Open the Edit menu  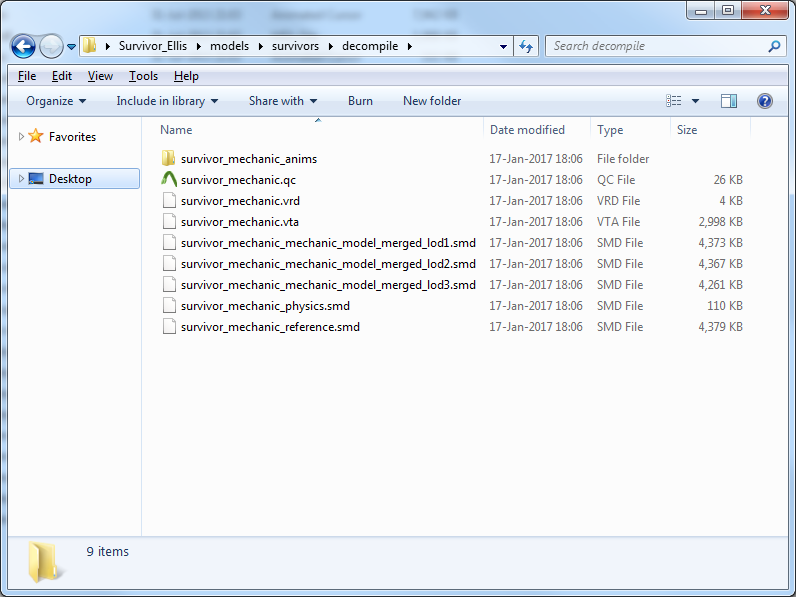tap(61, 76)
